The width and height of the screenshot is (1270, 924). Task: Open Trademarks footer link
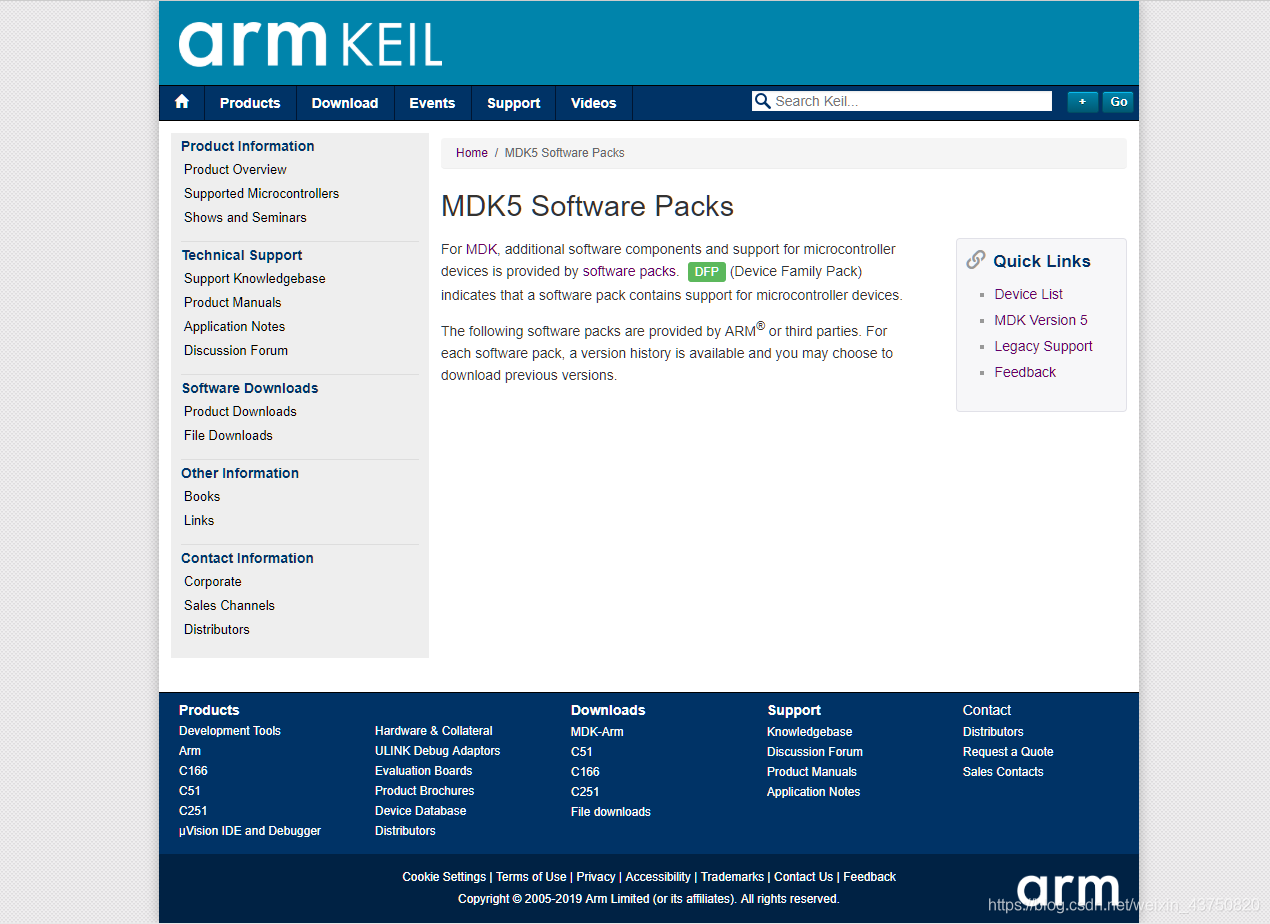click(732, 877)
